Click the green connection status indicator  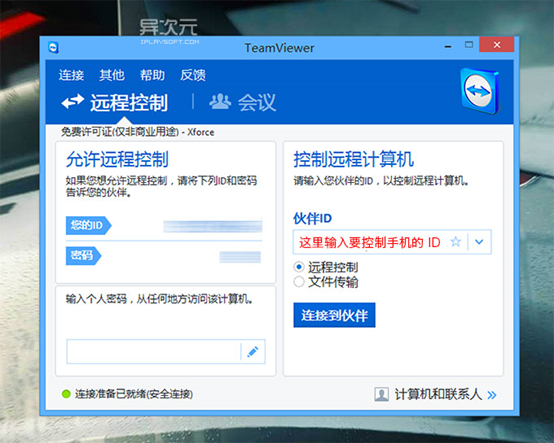point(66,394)
